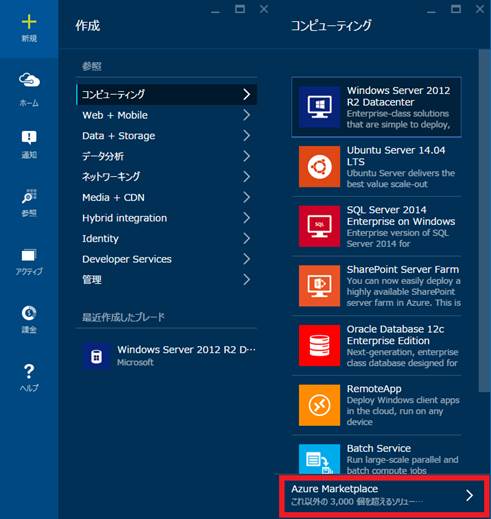Open the Browse magnifier icon in sidebar
Viewport: 491px width, 519px height.
pos(29,196)
